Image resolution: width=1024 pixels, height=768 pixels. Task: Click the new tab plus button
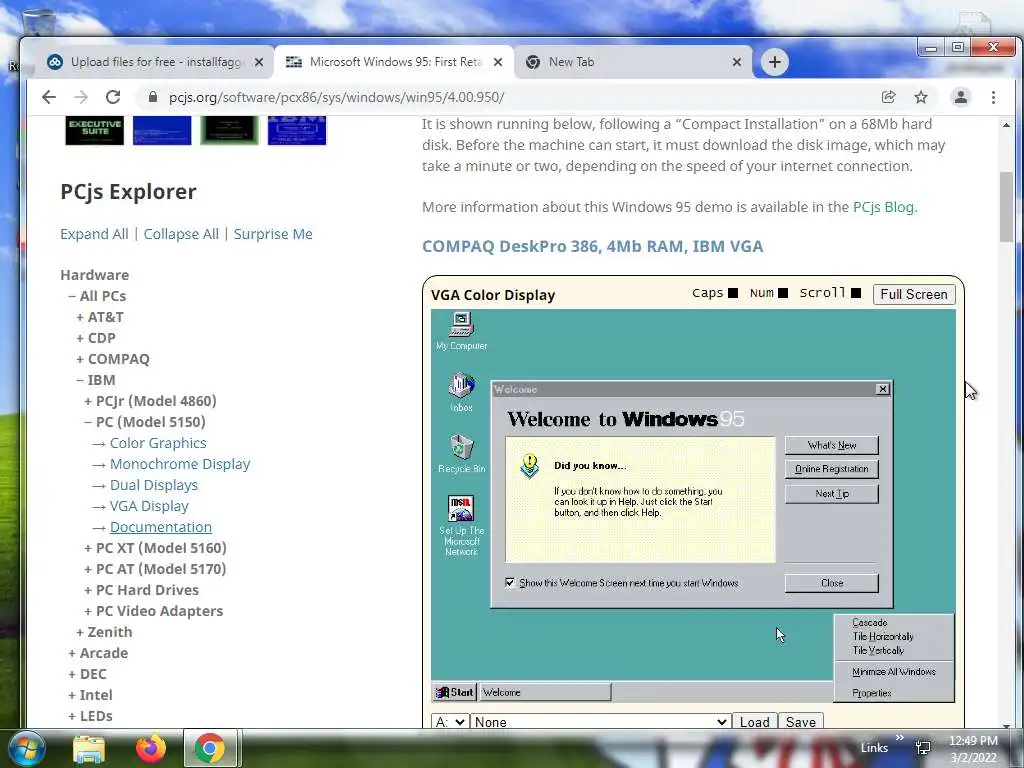pyautogui.click(x=775, y=62)
